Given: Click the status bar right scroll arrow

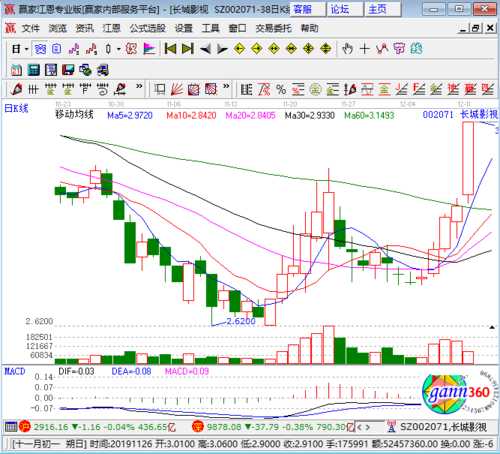Looking at the screenshot, I should coord(368,427).
